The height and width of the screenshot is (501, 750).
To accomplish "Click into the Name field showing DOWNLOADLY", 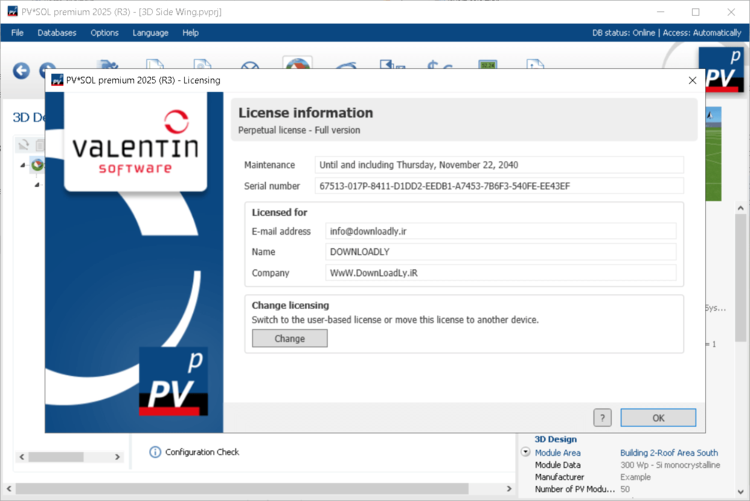I will coord(501,252).
